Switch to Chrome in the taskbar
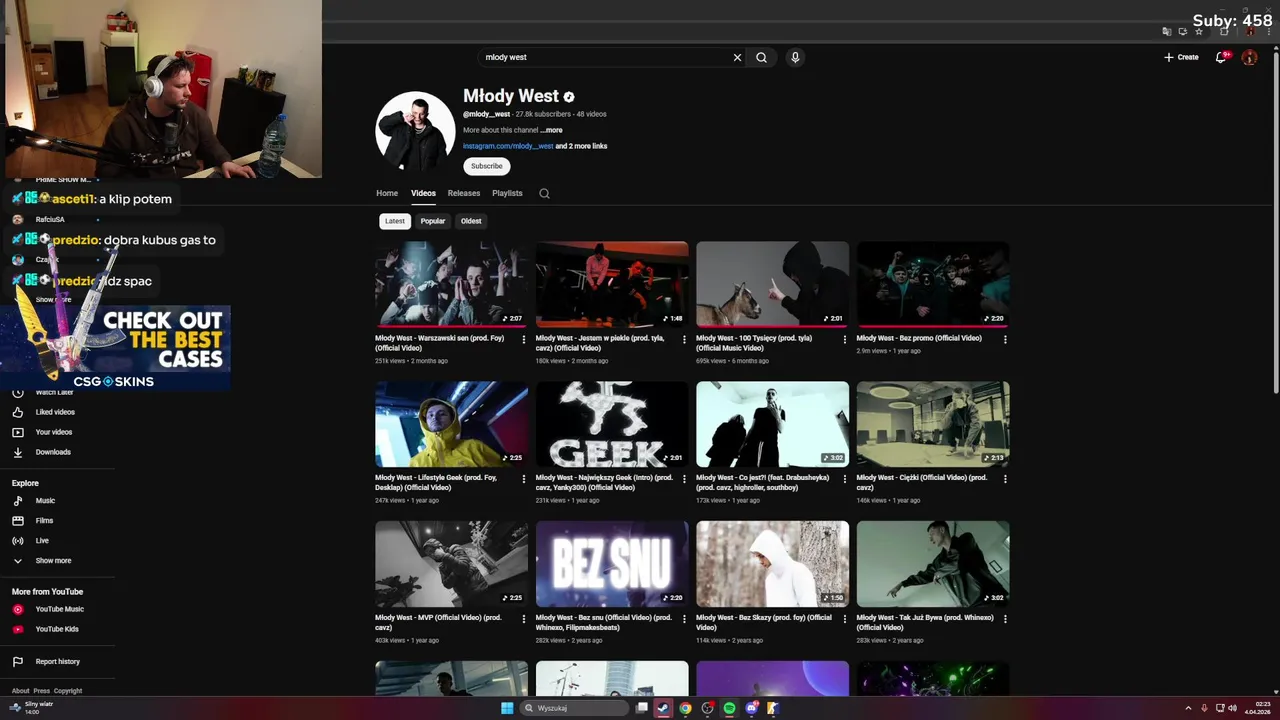 tap(685, 708)
